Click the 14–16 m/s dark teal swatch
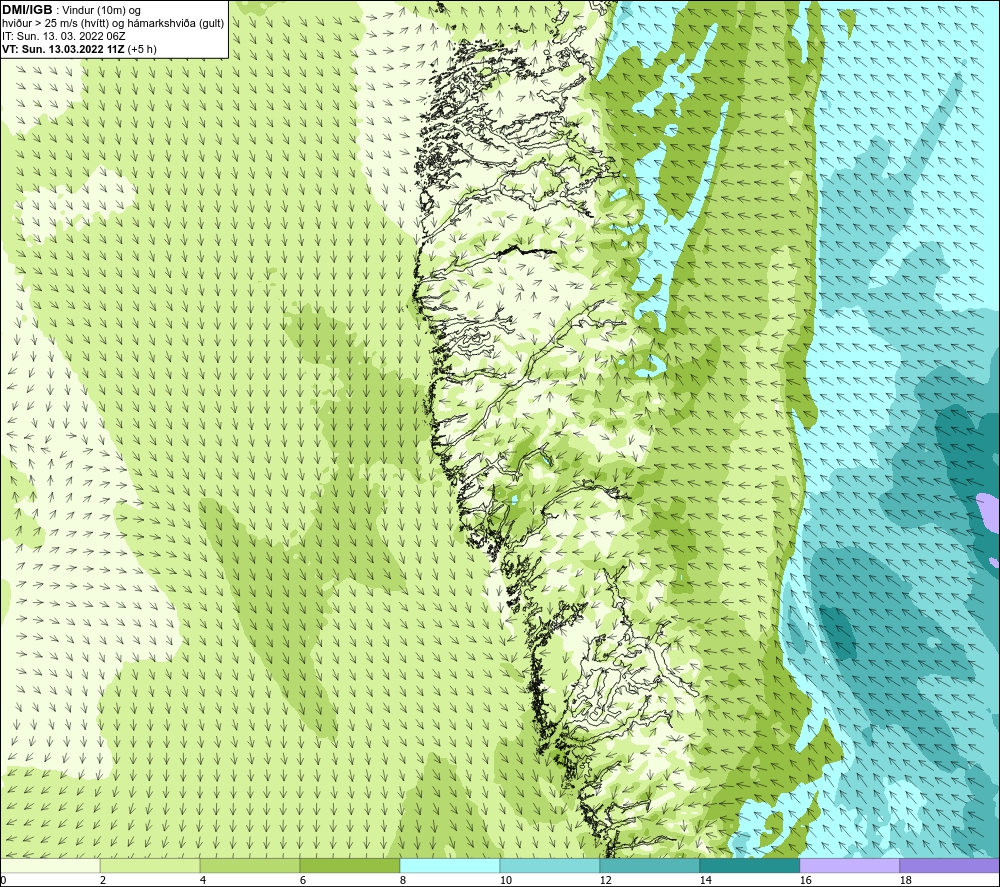Viewport: 1000px width, 887px height. click(x=749, y=865)
